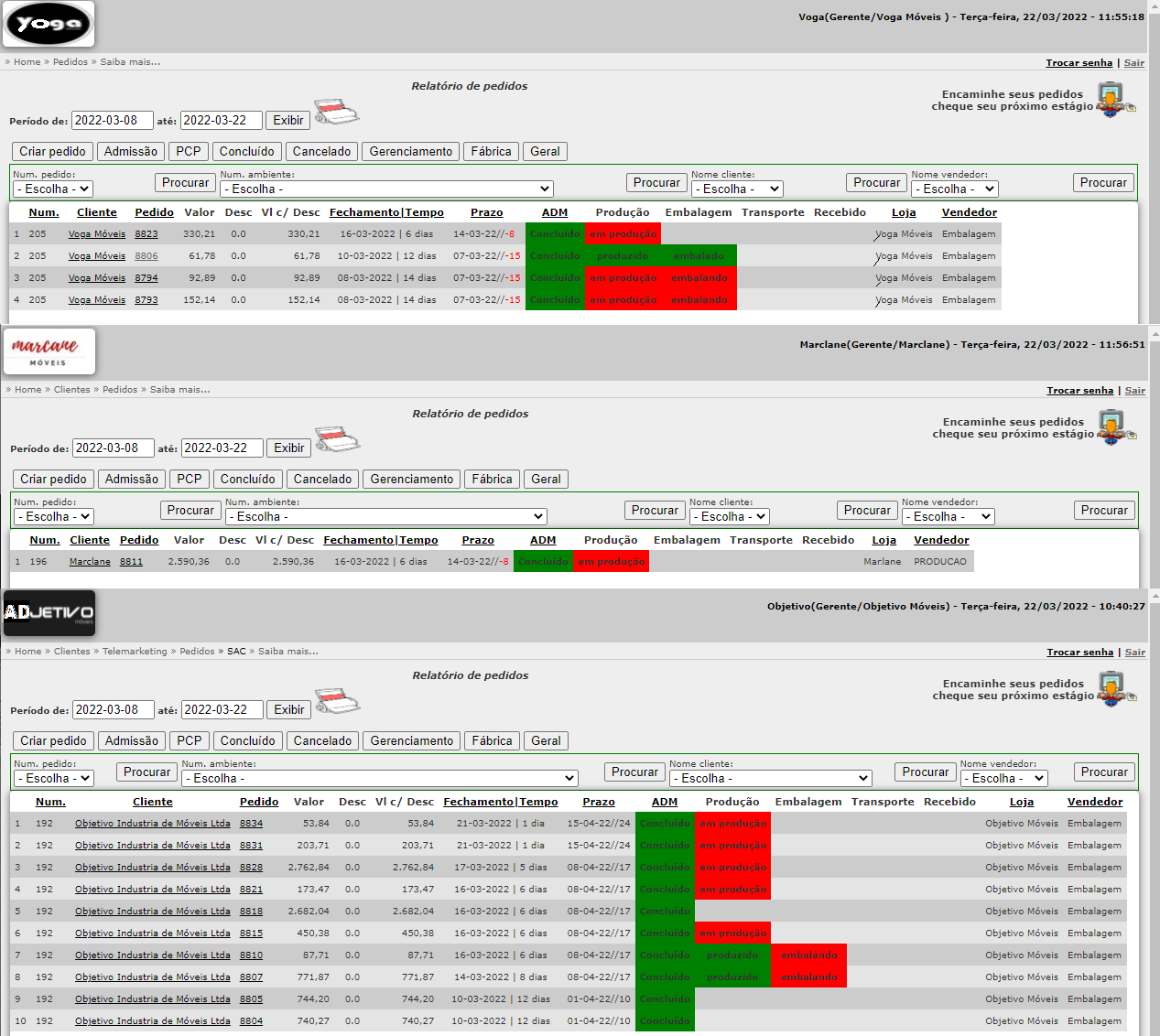Click the green 'embalado' cell for Voga order 8806
The image size is (1160, 1036).
[699, 256]
